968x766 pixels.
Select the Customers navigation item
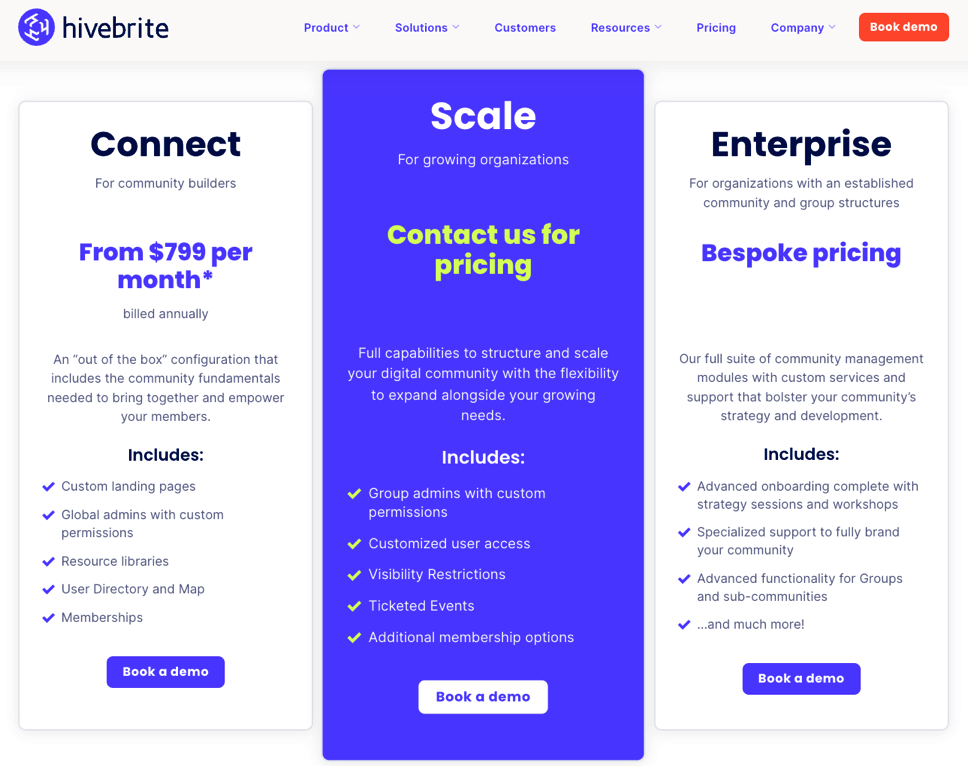525,28
